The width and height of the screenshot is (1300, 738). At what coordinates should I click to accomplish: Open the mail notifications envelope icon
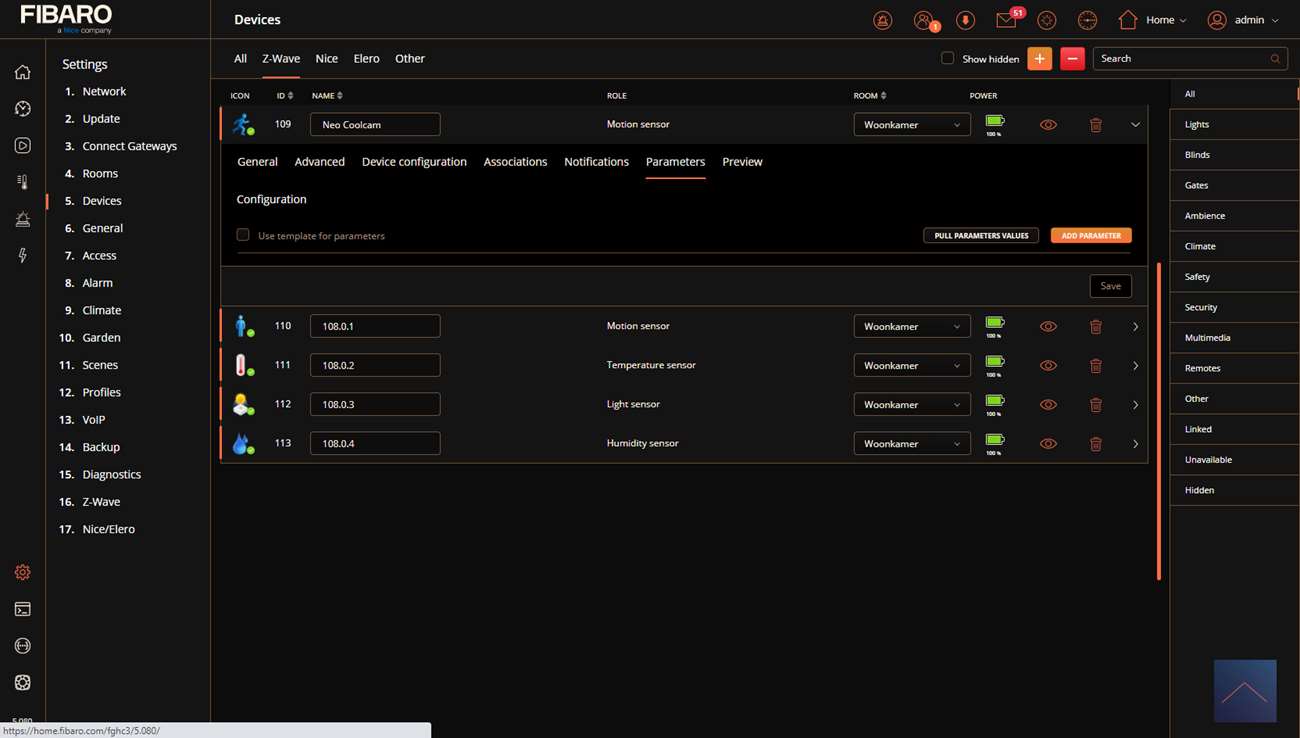1006,20
